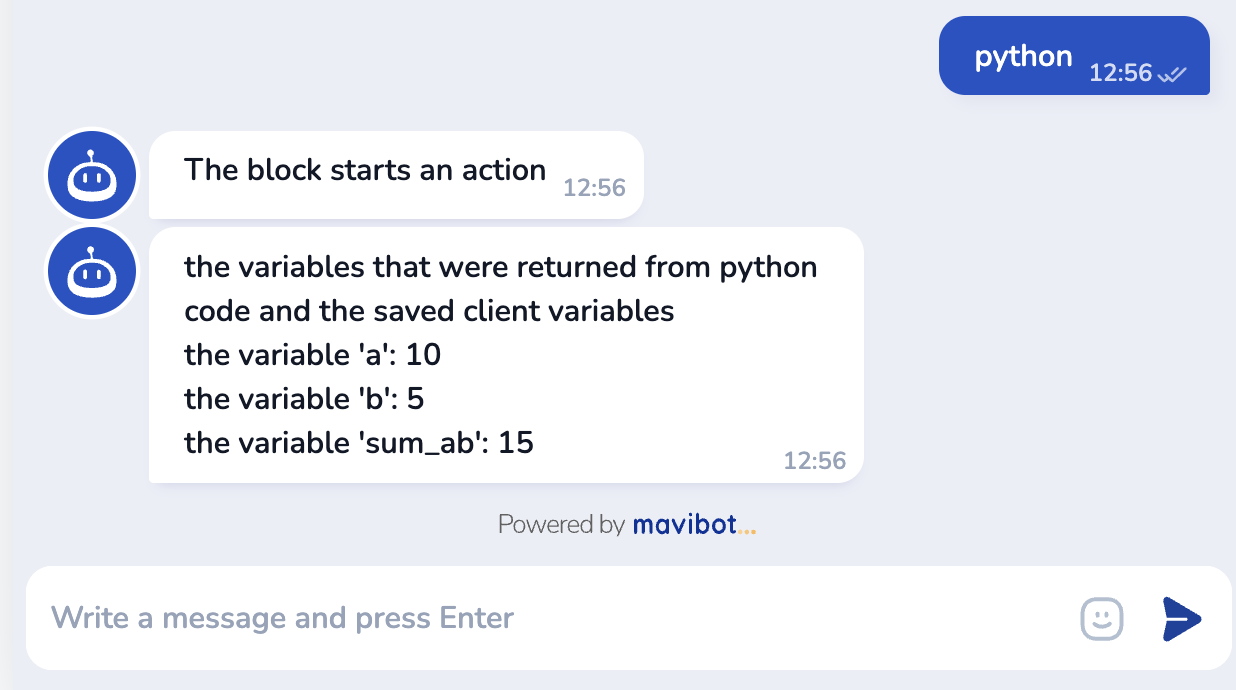Click the timestamp on the python message
This screenshot has height=690, width=1236.
(1120, 73)
